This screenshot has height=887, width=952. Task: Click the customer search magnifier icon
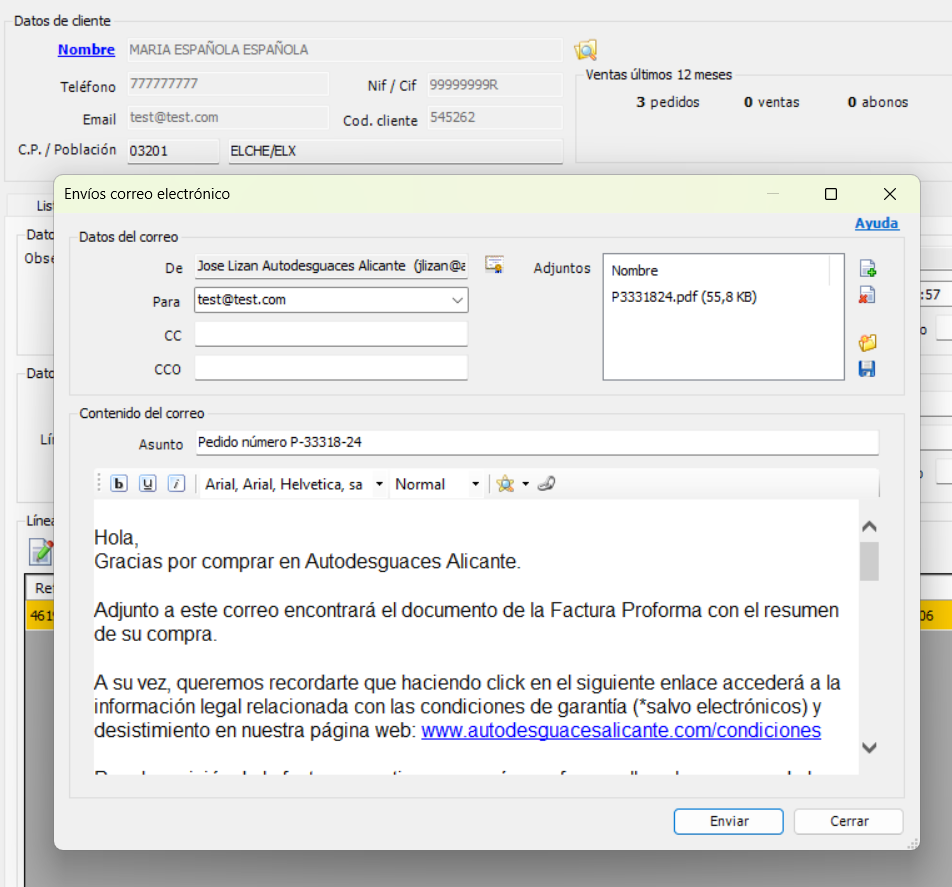click(x=585, y=50)
